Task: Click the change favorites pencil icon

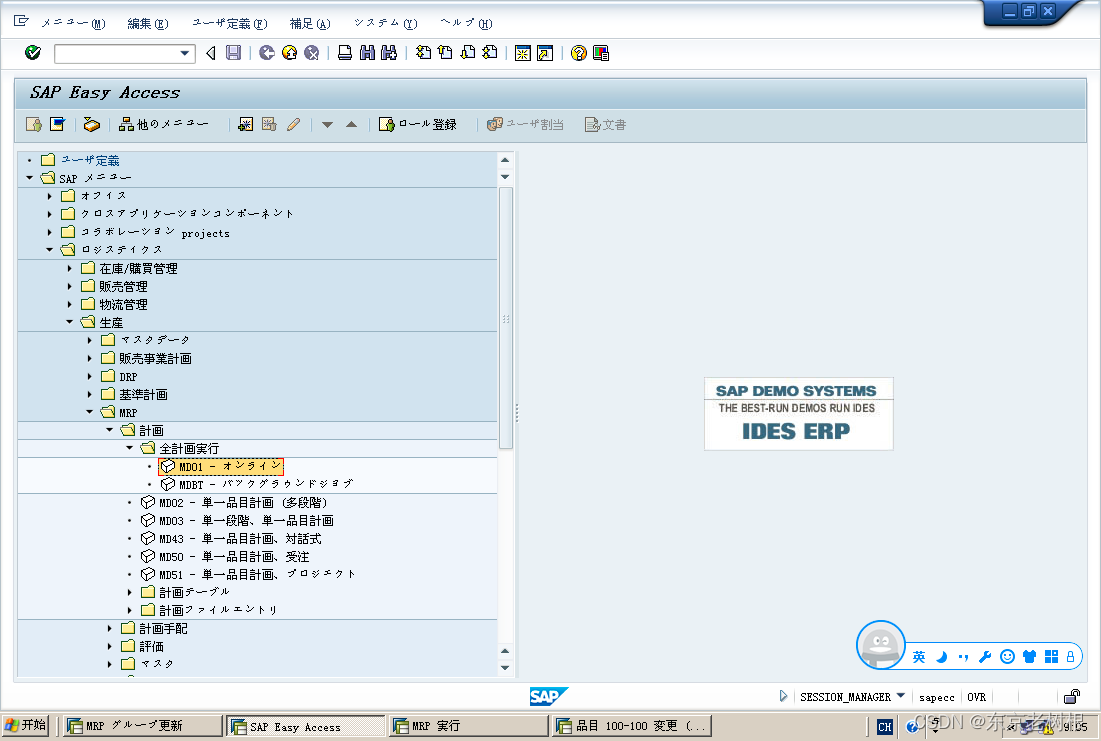Action: pos(294,124)
